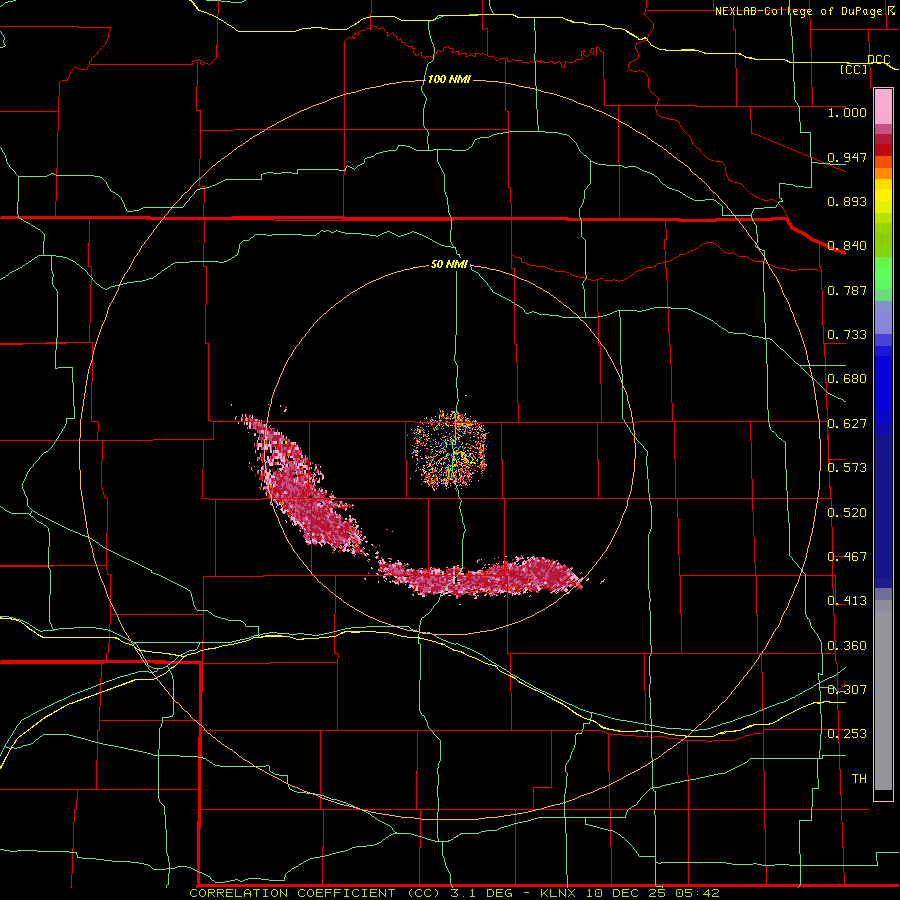The width and height of the screenshot is (900, 900).
Task: Select the 0.413 scale value
Action: pos(847,601)
